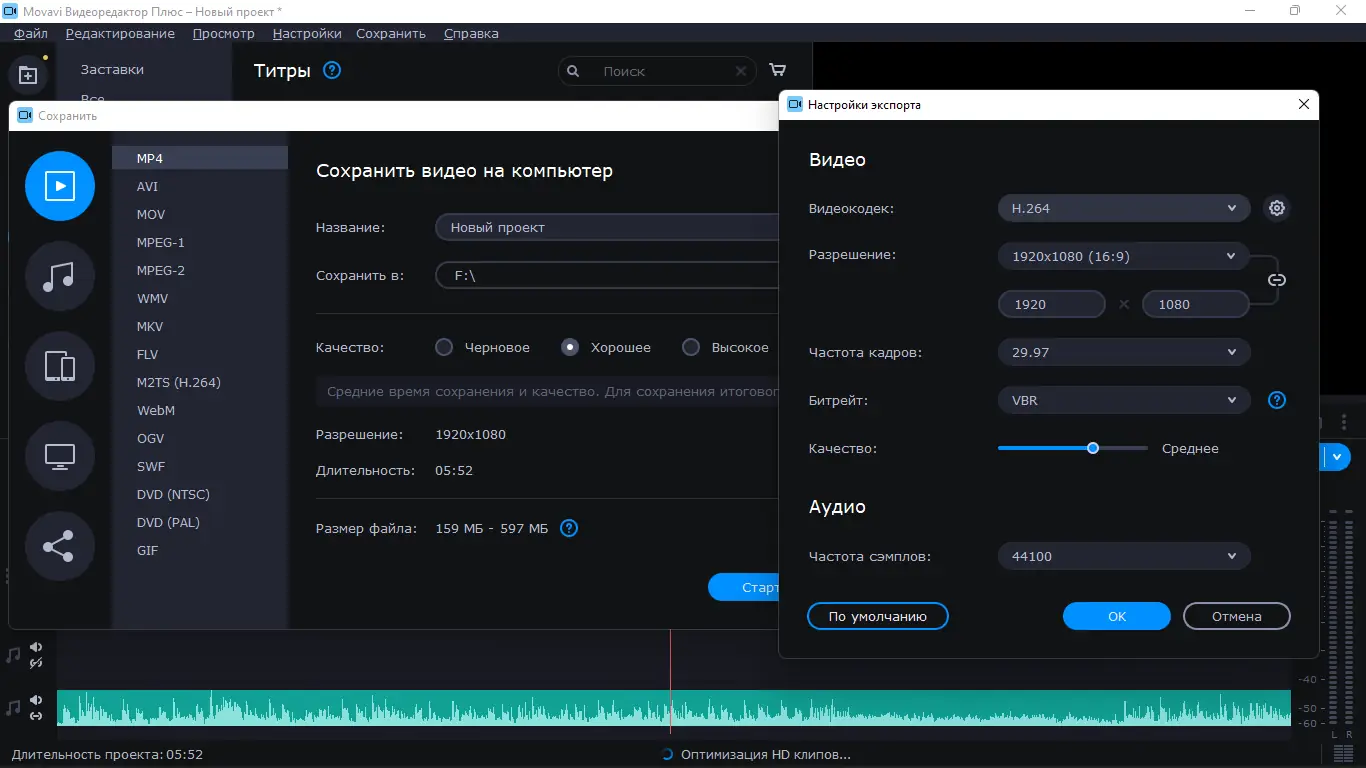This screenshot has height=768, width=1366.
Task: Click the Сохранить в path field
Action: pos(607,275)
